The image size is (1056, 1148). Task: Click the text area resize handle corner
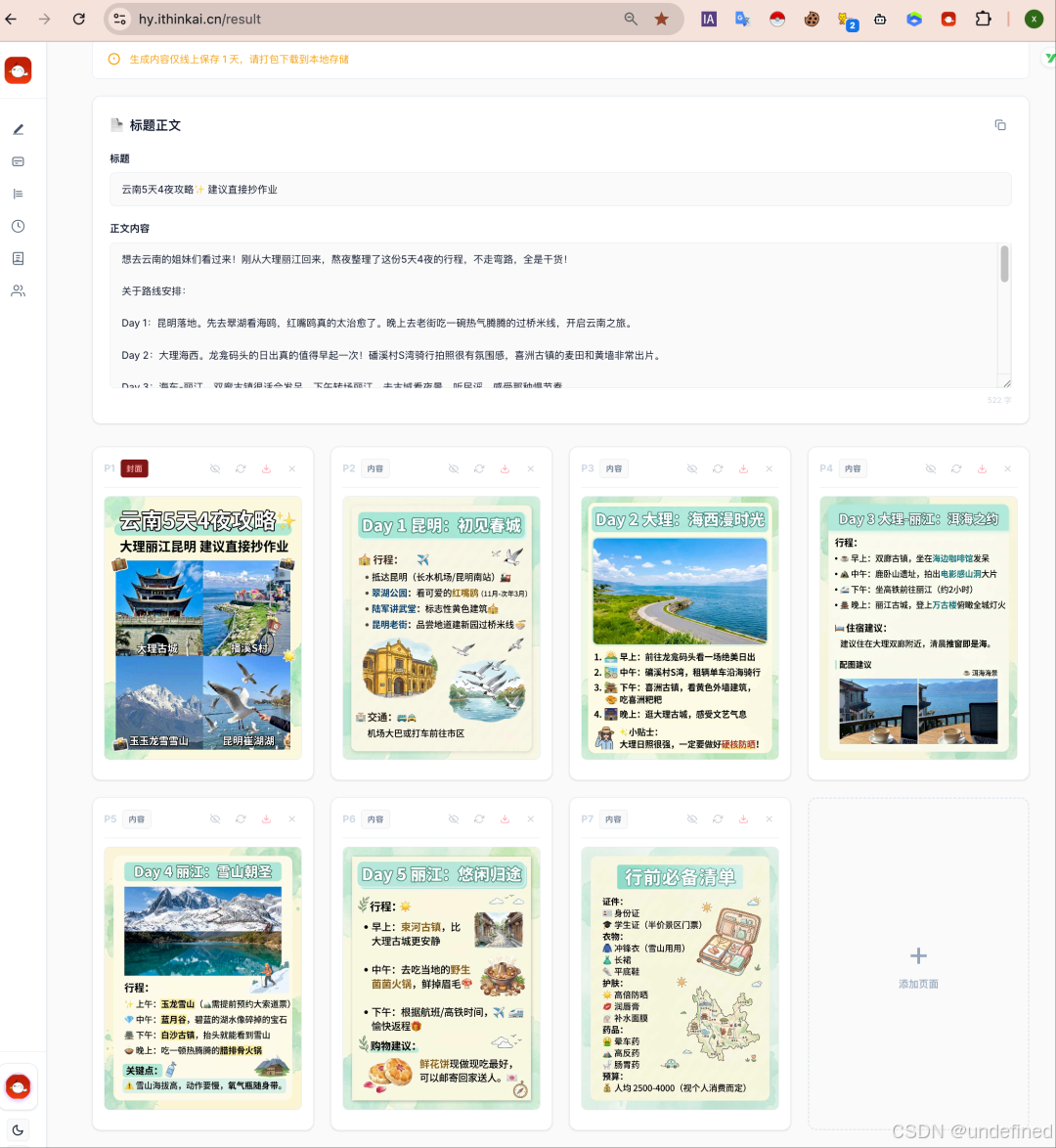(x=1007, y=383)
